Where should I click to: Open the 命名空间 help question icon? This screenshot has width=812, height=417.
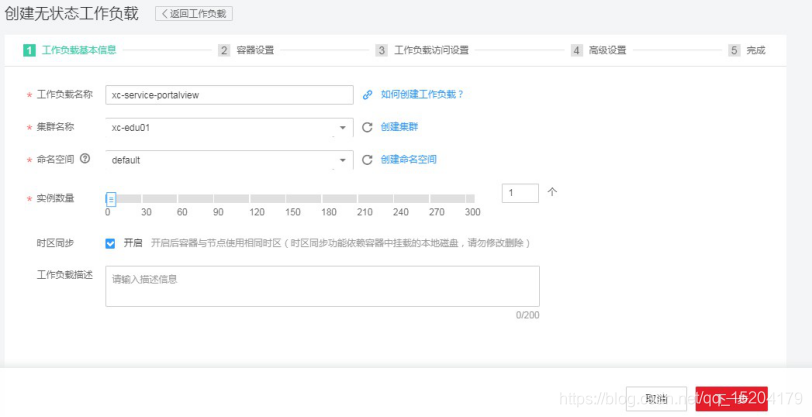85,159
